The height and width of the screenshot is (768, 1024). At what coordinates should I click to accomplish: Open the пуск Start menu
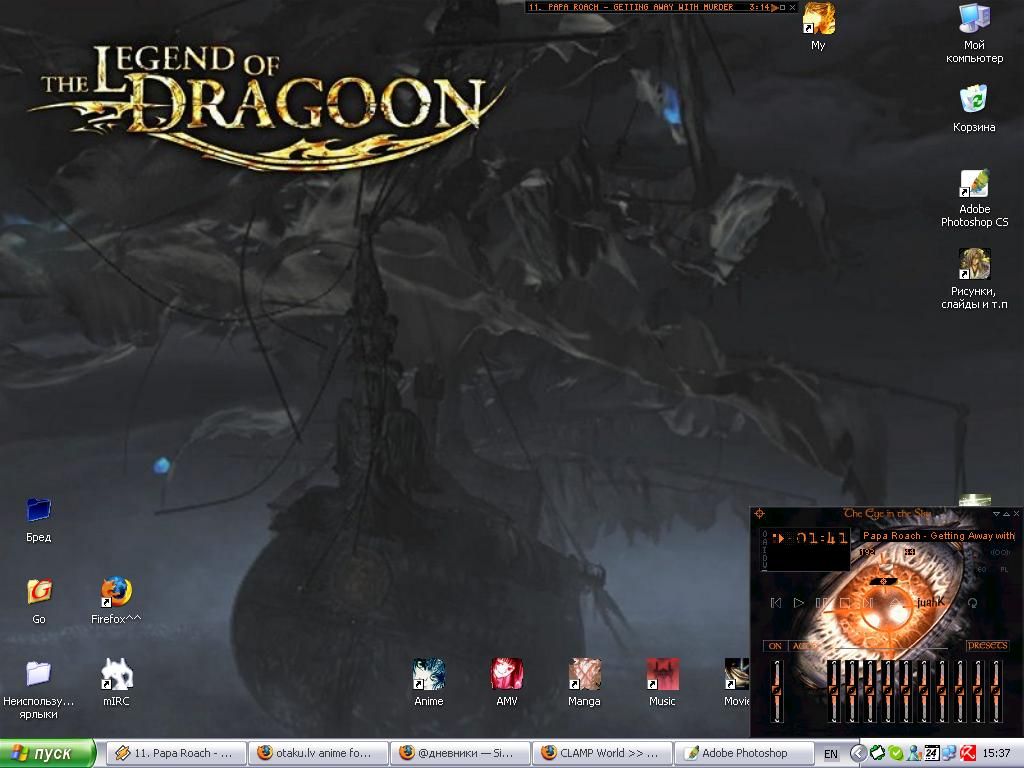pos(48,753)
